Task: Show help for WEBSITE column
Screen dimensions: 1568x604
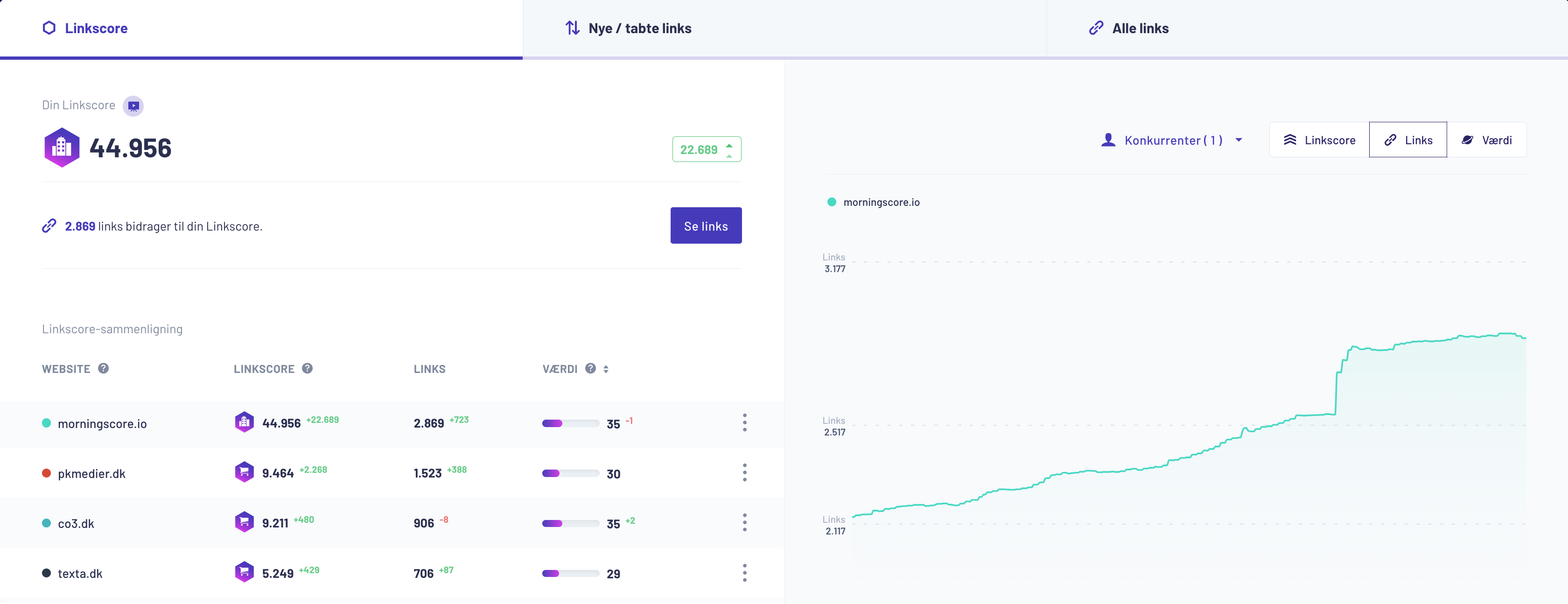Action: point(104,368)
